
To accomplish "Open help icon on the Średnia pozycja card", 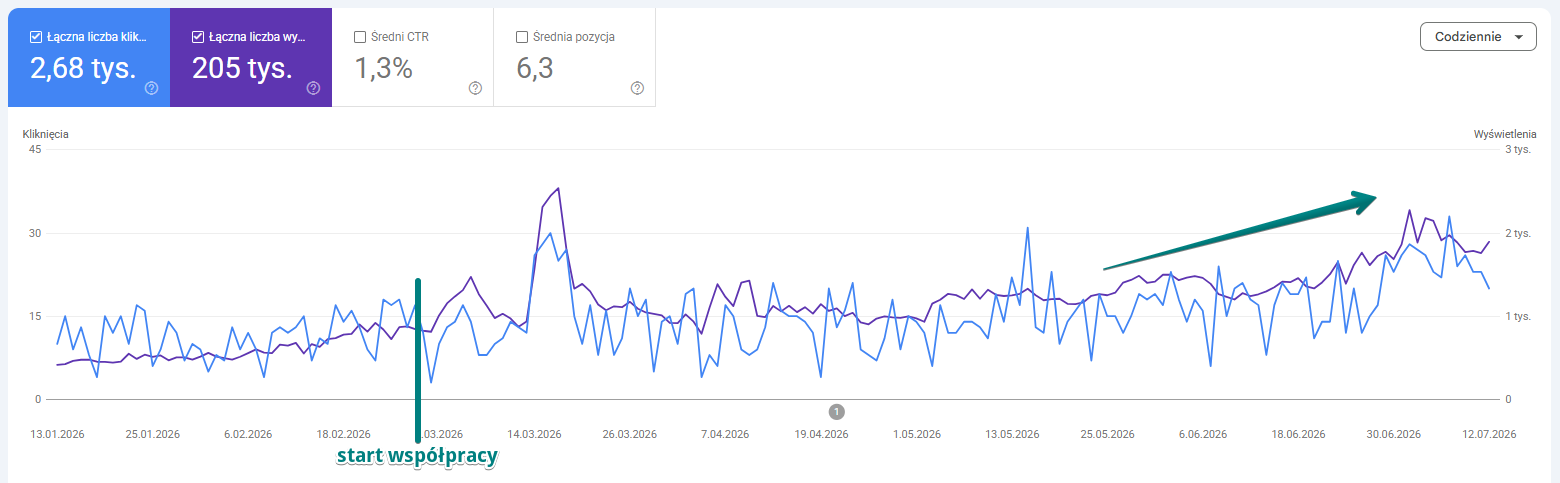I will [637, 88].
